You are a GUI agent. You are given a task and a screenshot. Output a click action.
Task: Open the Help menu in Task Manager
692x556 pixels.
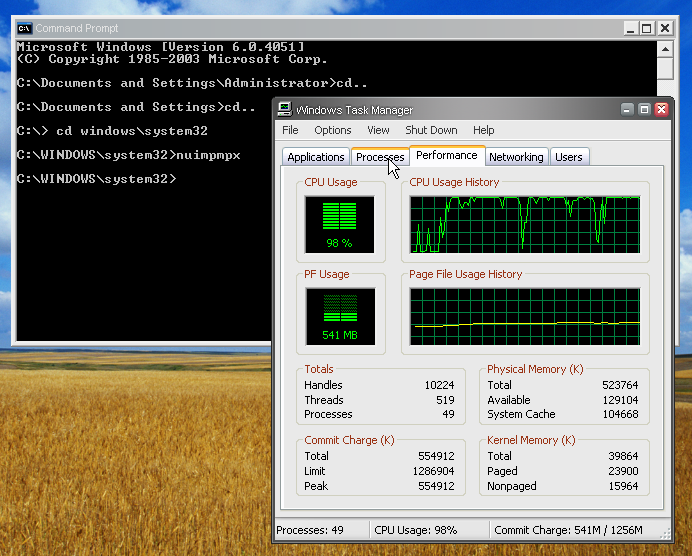tap(484, 130)
